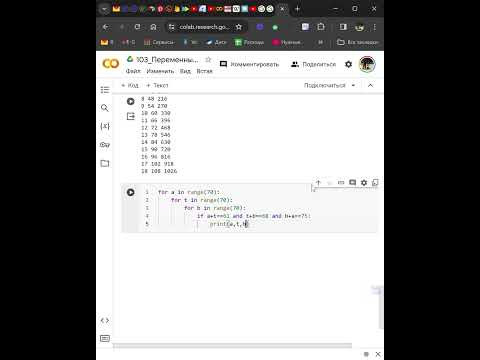Viewport: 480px width, 360px height.
Task: Open the Нужное bookmark folder
Action: (286, 42)
